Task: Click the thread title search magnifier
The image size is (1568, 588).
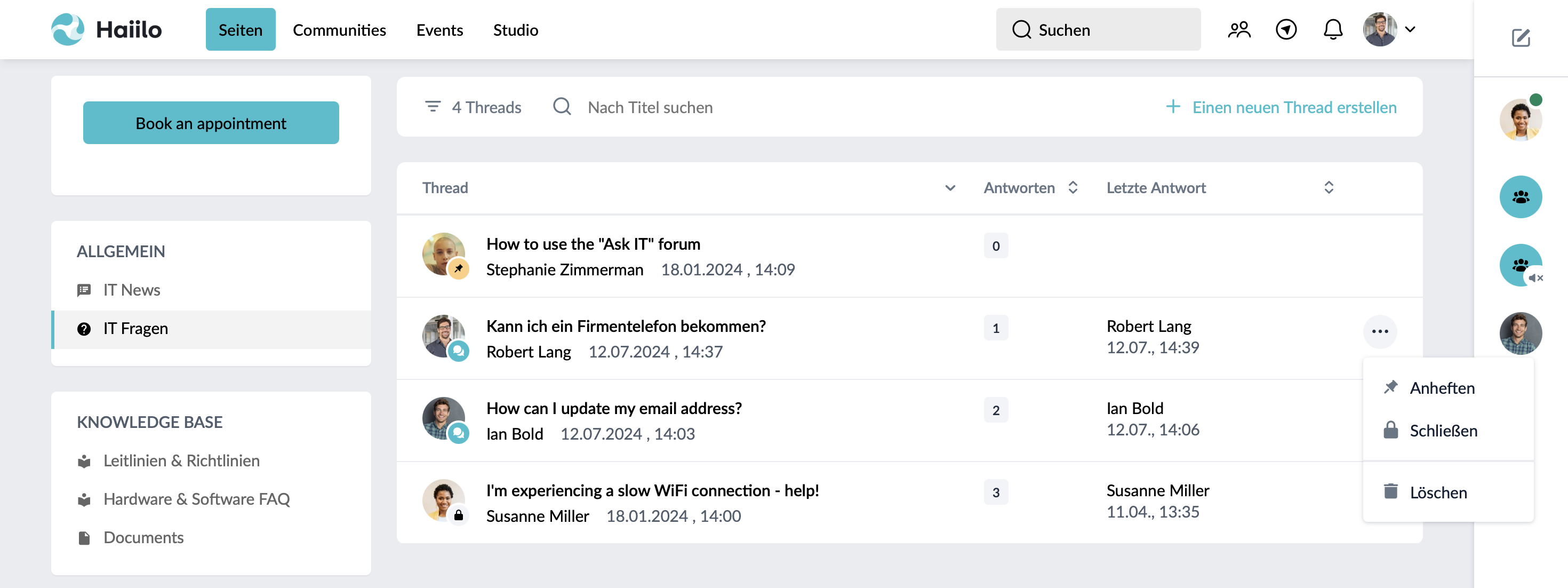Action: (562, 107)
